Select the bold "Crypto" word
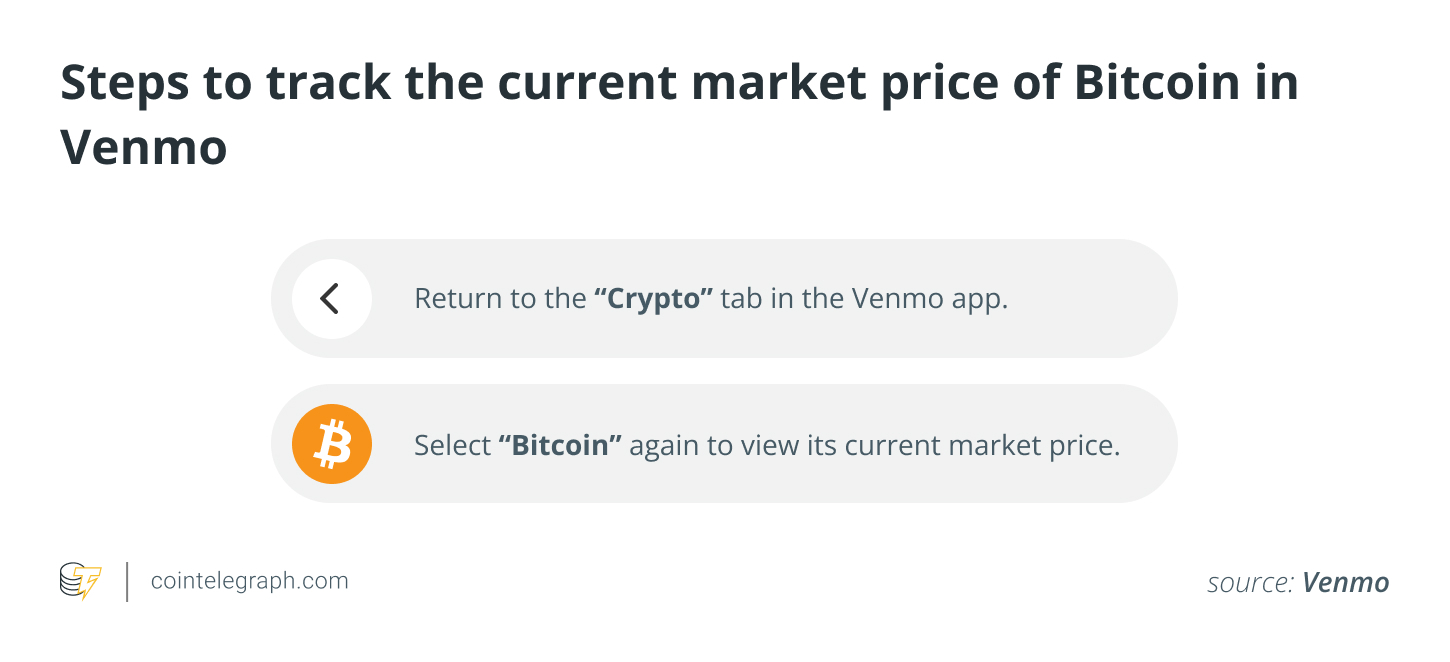The image size is (1450, 662). point(653,299)
